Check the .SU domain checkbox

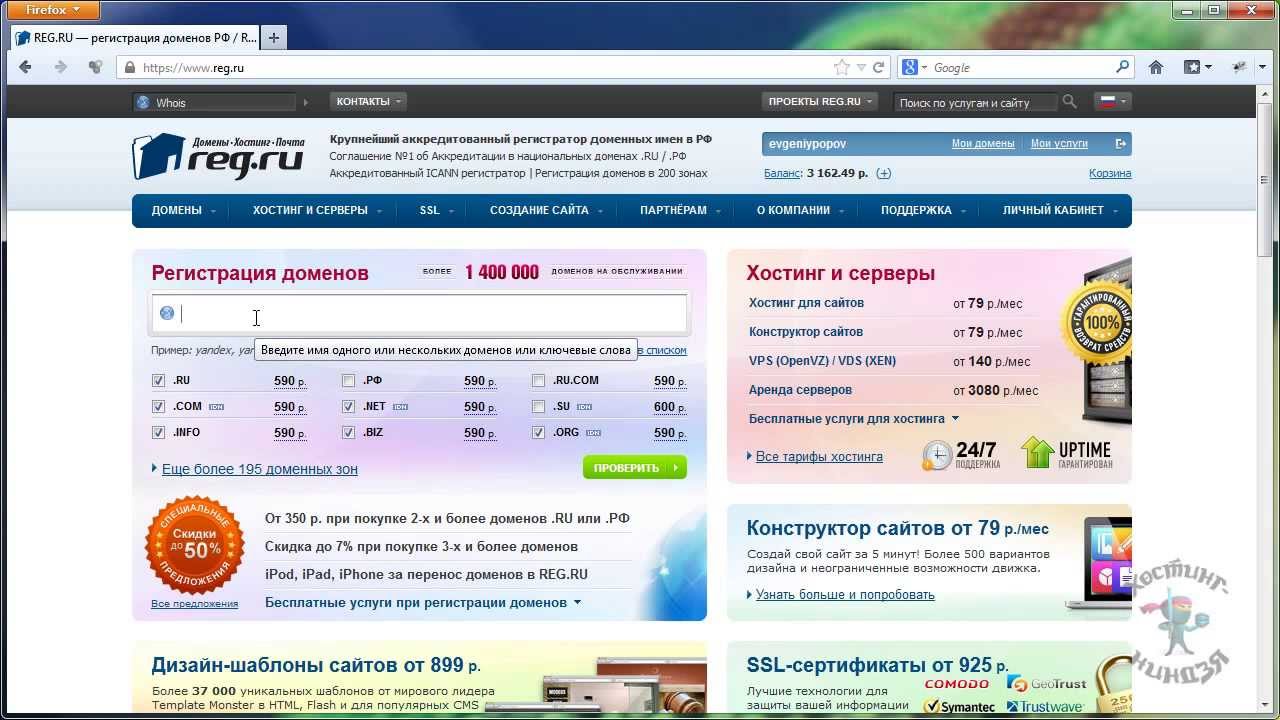point(538,406)
